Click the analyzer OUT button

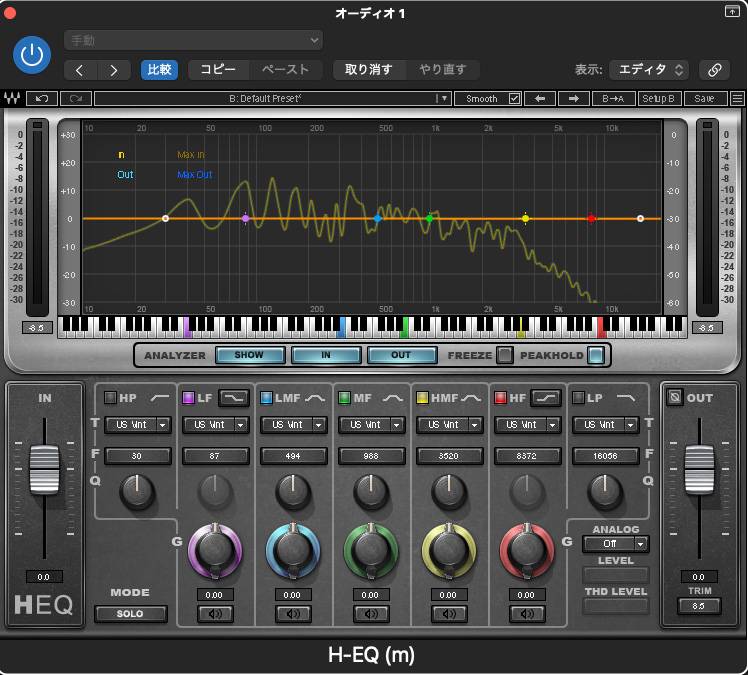[x=401, y=355]
